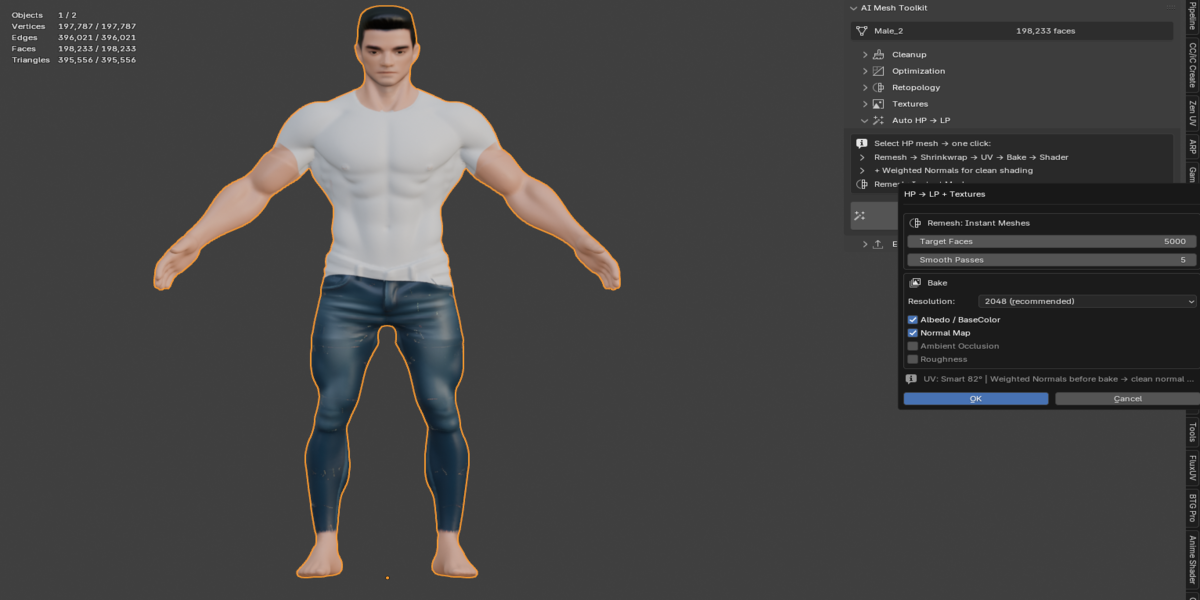Confirm the dialog with OK
Viewport: 1200px width, 600px height.
[976, 398]
